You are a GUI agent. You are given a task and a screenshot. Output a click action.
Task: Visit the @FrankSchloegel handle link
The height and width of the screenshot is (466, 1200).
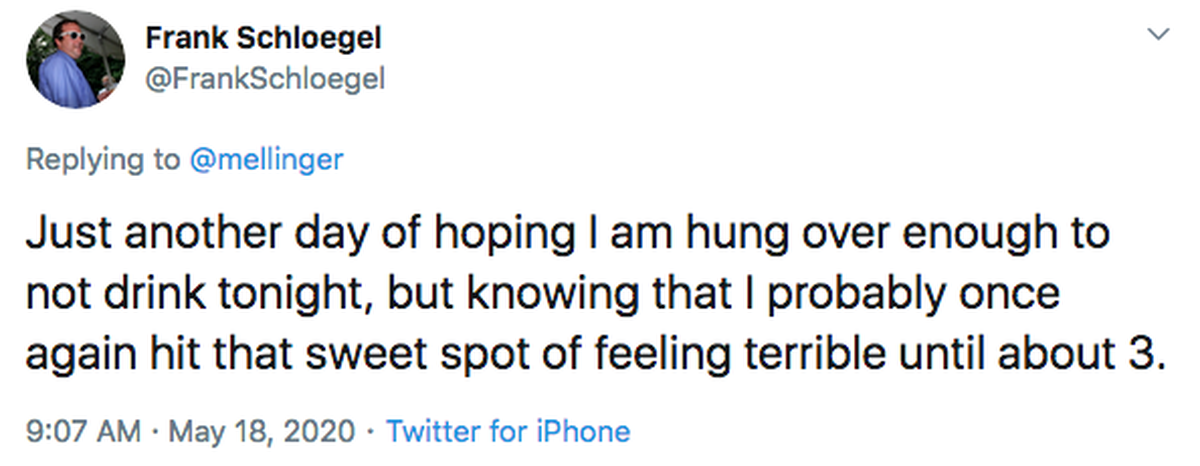[265, 79]
